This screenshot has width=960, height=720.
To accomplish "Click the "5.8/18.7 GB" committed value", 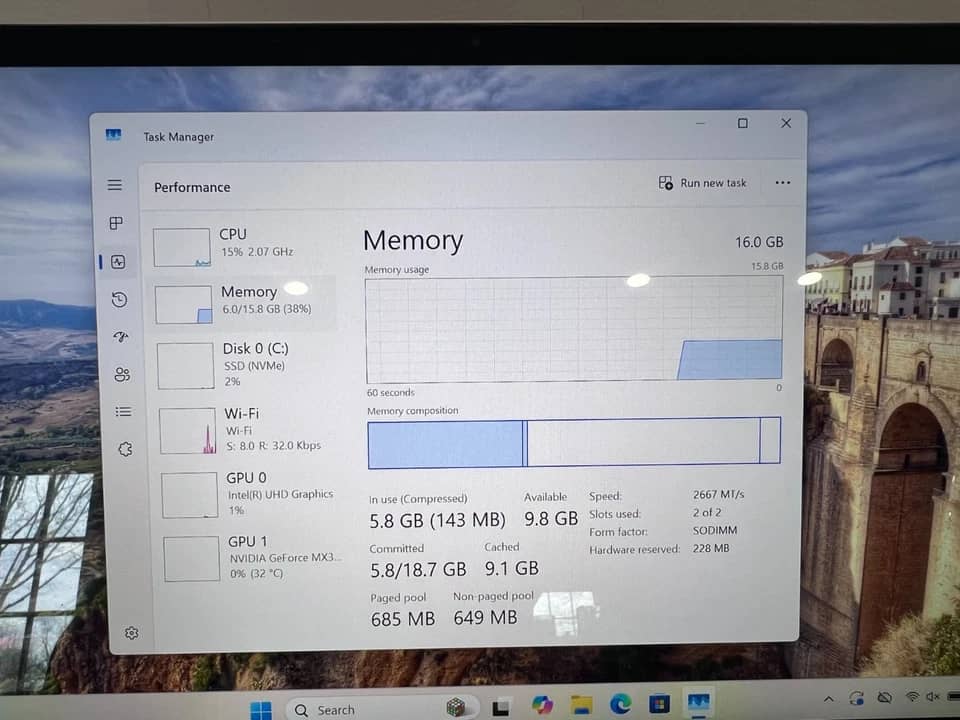I will pos(418,570).
